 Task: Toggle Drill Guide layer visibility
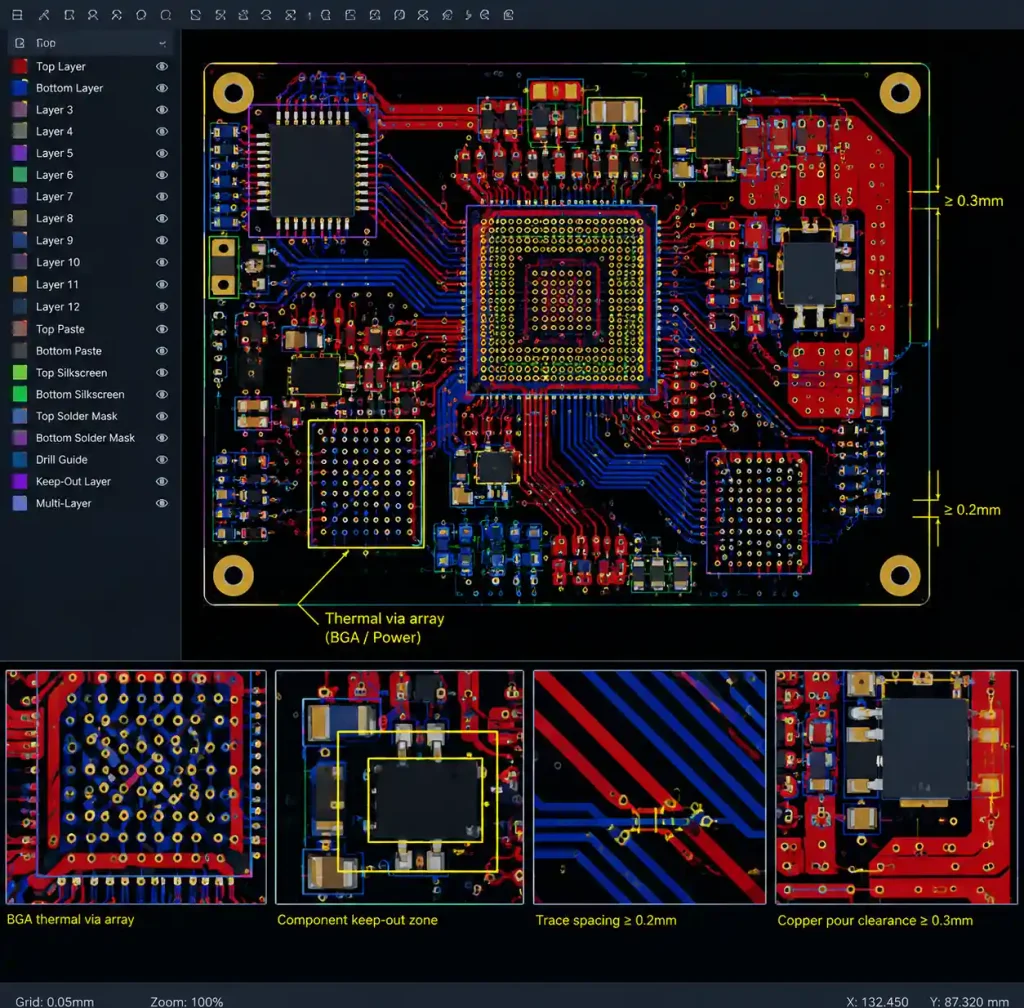pyautogui.click(x=161, y=460)
